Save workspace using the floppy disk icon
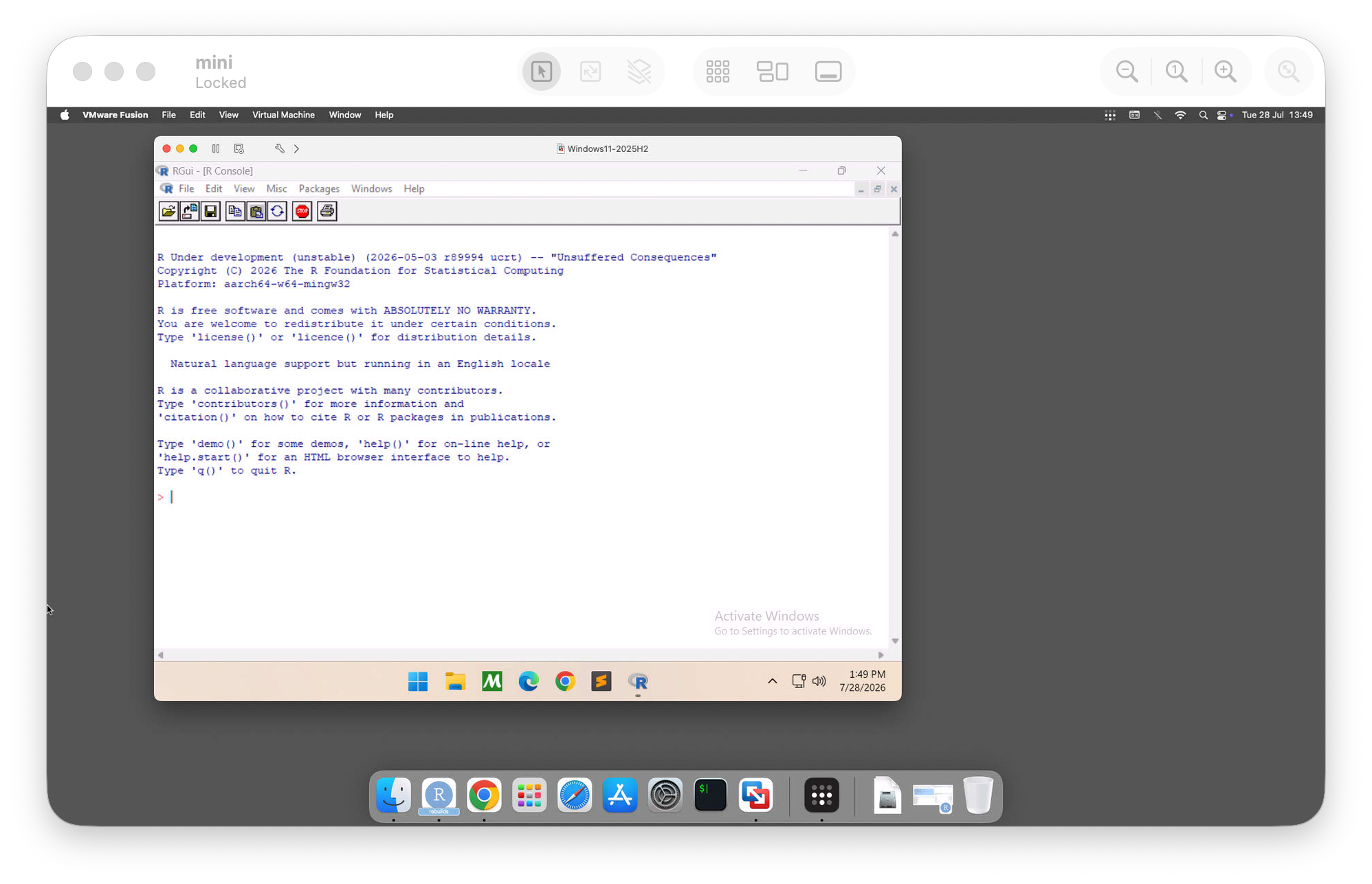 click(211, 211)
